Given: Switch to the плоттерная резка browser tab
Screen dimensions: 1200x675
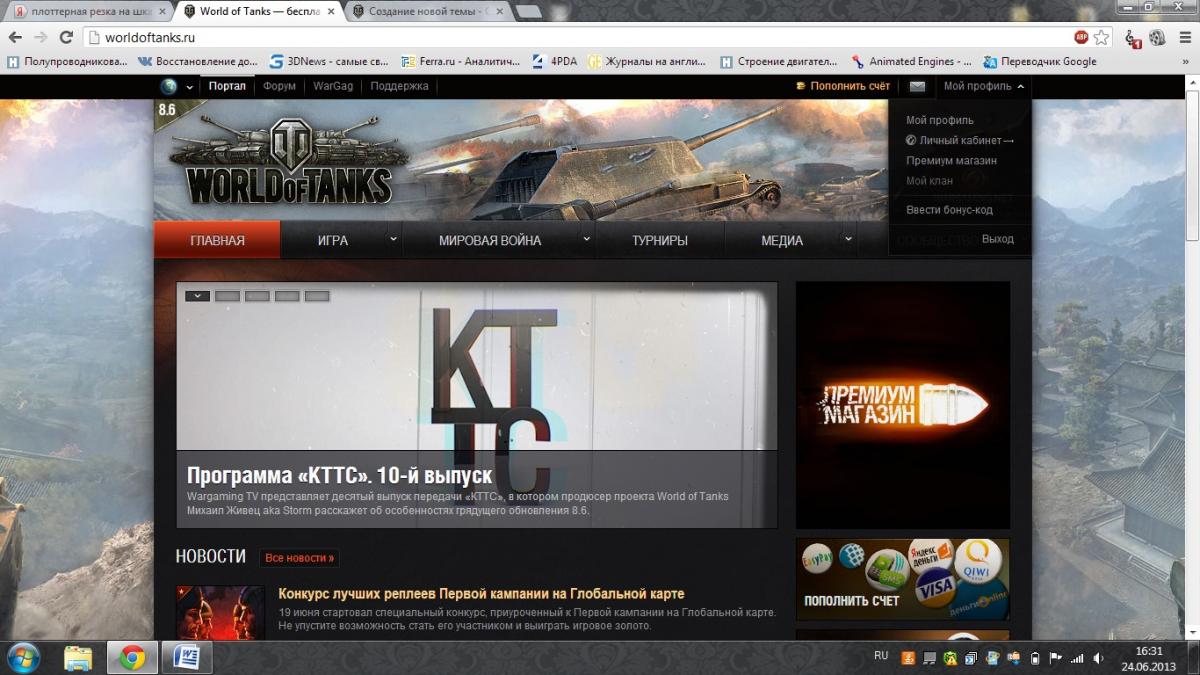Looking at the screenshot, I should coord(87,11).
